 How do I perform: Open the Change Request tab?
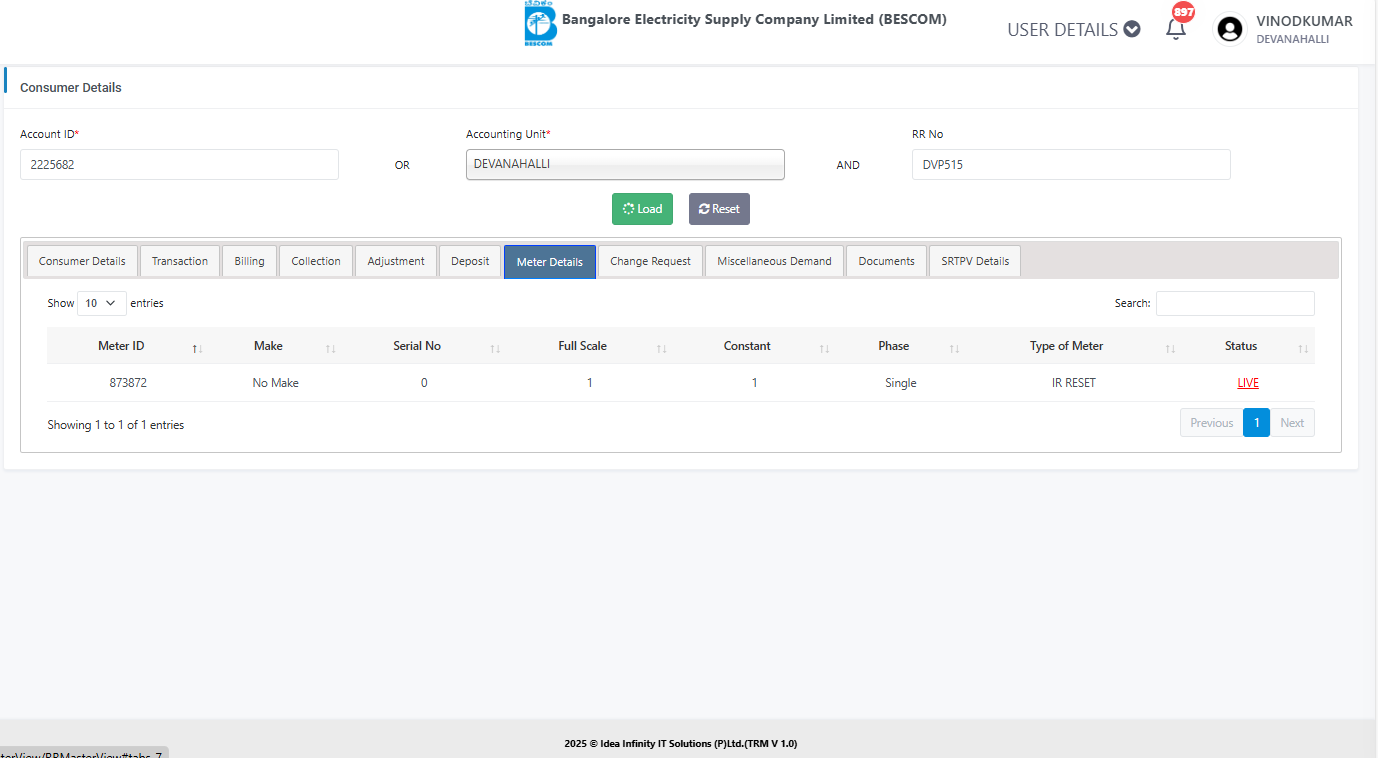click(x=650, y=261)
